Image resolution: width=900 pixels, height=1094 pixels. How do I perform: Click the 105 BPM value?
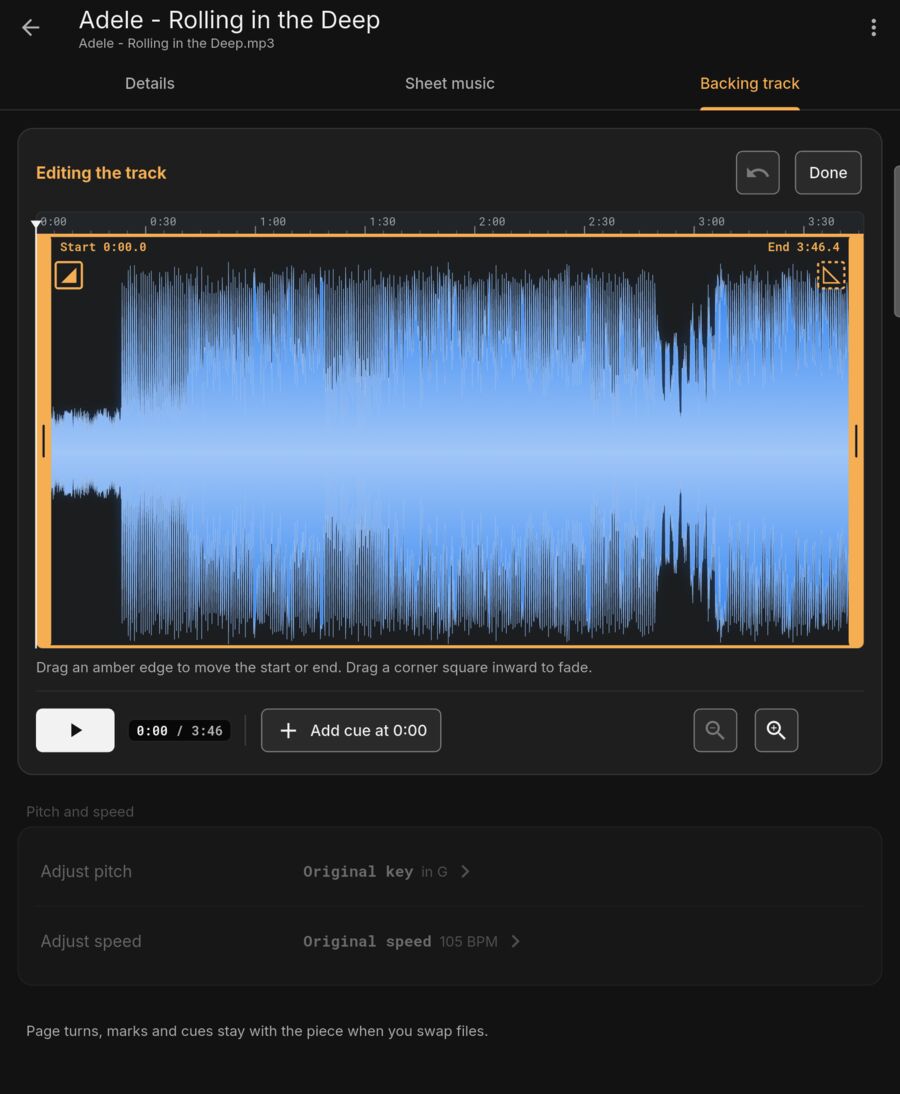[469, 942]
